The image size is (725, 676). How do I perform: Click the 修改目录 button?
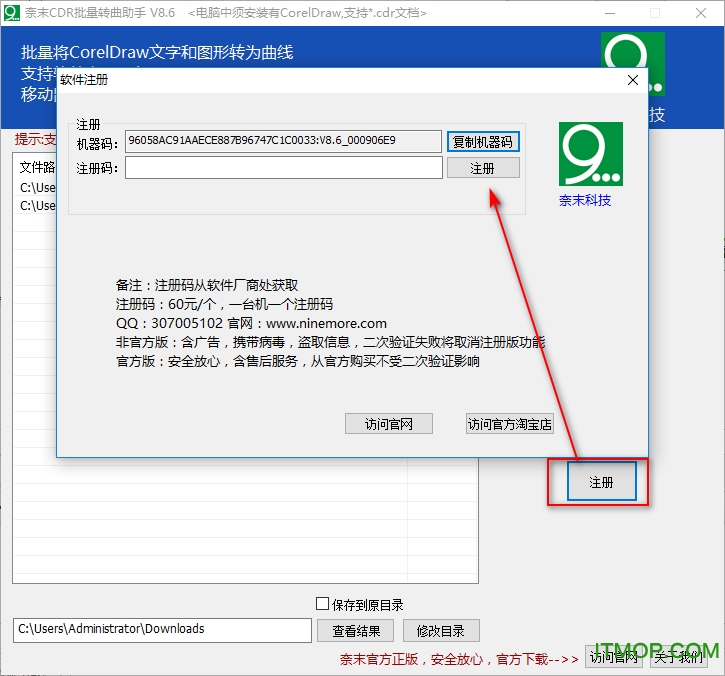pos(441,630)
